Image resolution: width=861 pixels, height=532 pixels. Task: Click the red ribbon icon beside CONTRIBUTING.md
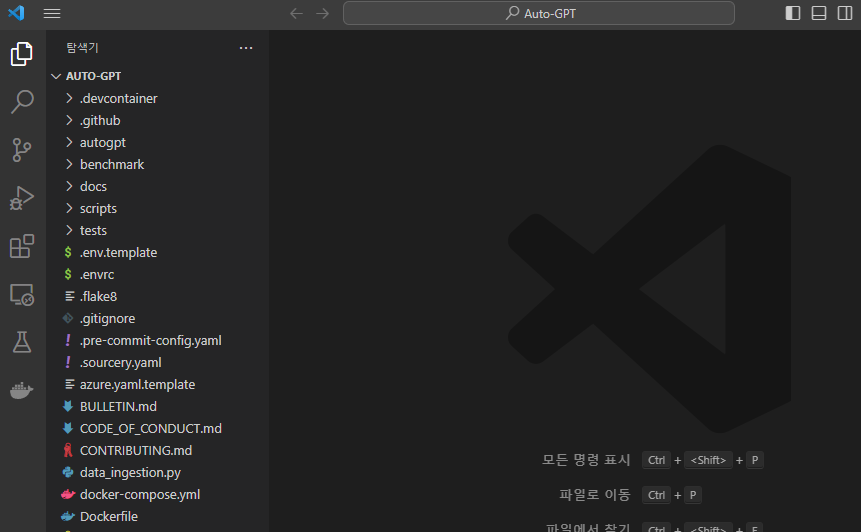click(x=68, y=450)
